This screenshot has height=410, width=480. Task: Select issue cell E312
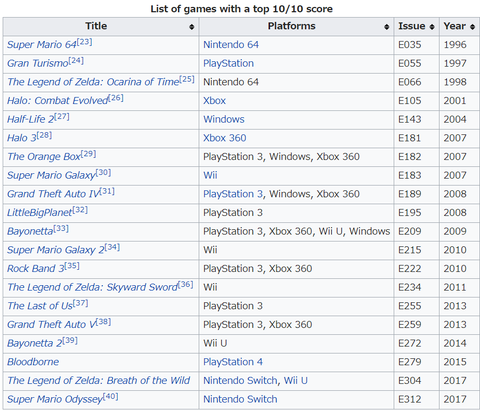pos(417,400)
